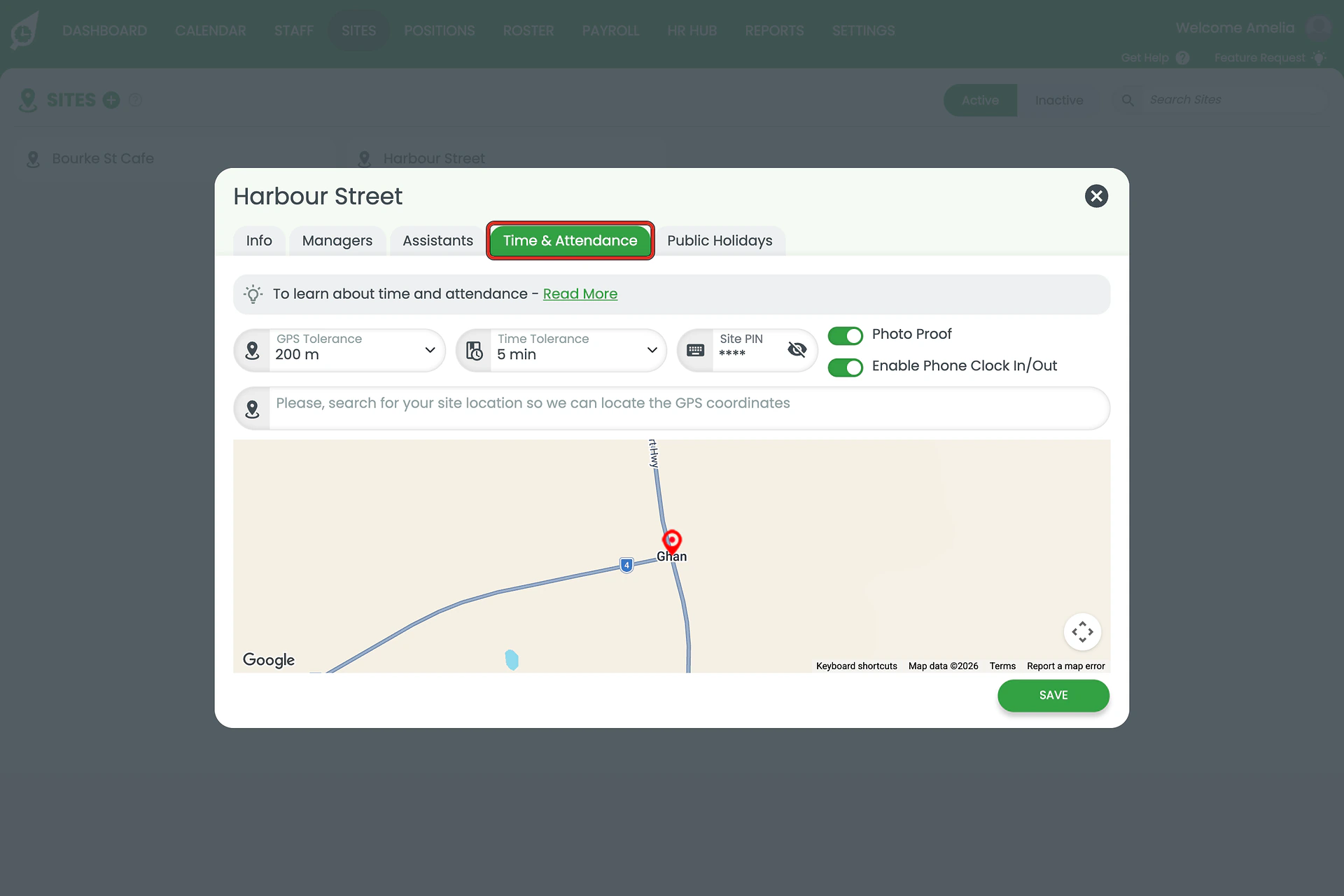Open the Get Help question icon

click(x=1182, y=58)
